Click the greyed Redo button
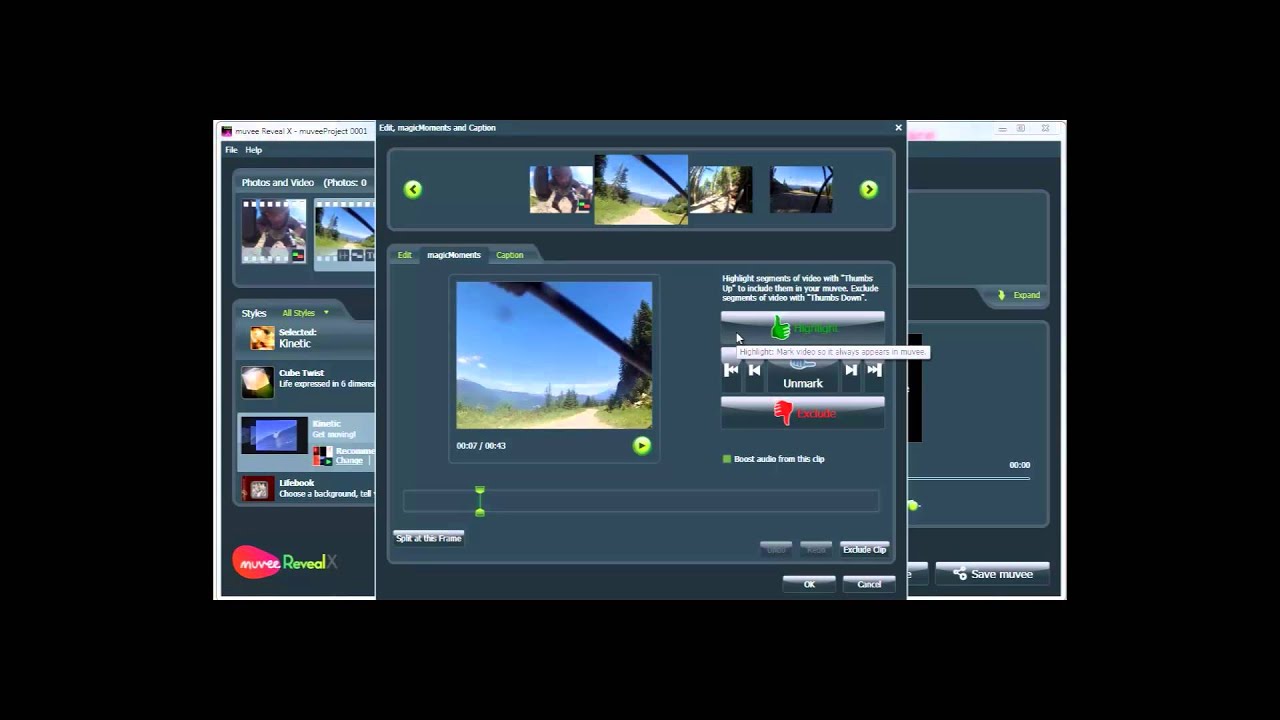1280x720 pixels. tap(816, 549)
